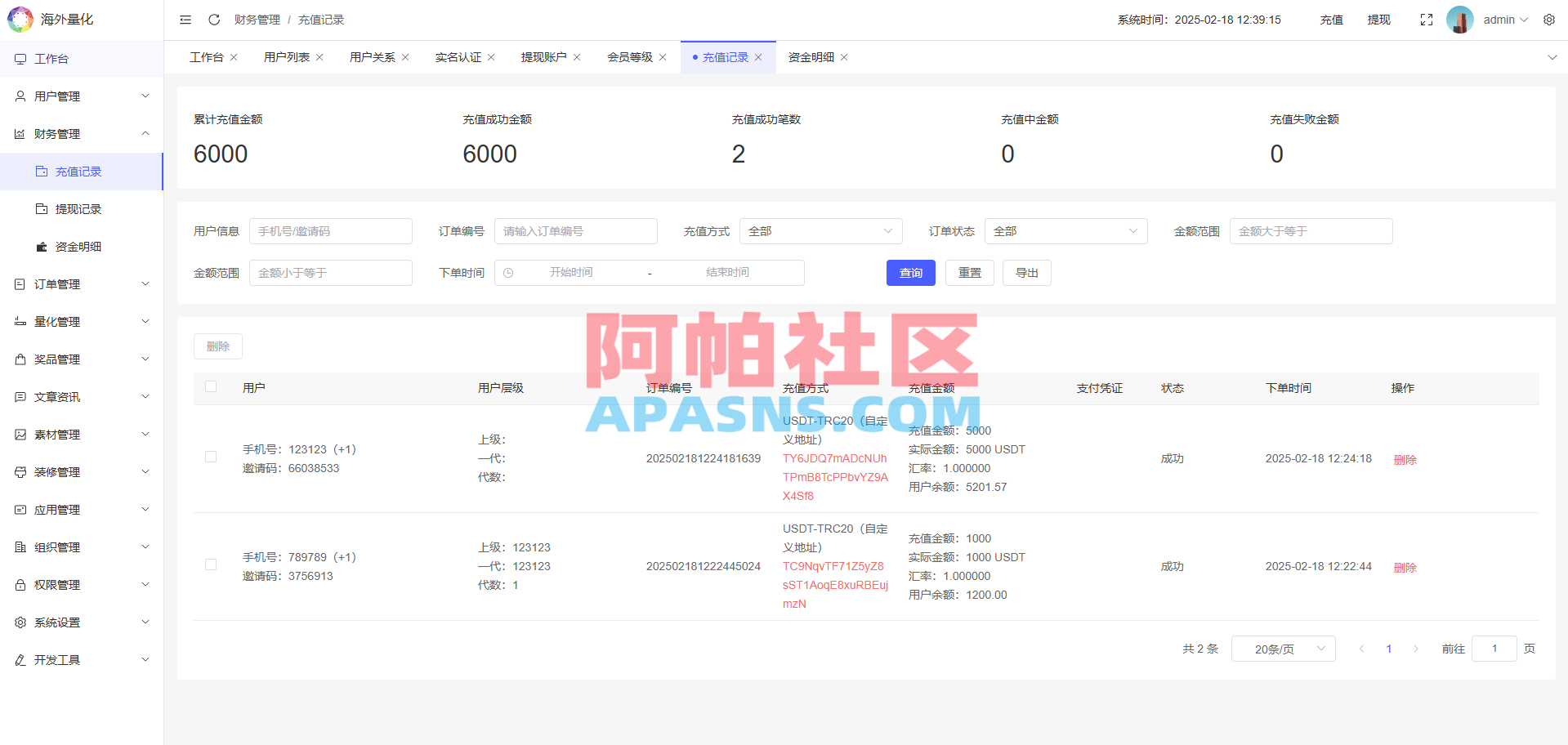Check the row checkbox for user 789789

pyautogui.click(x=210, y=564)
